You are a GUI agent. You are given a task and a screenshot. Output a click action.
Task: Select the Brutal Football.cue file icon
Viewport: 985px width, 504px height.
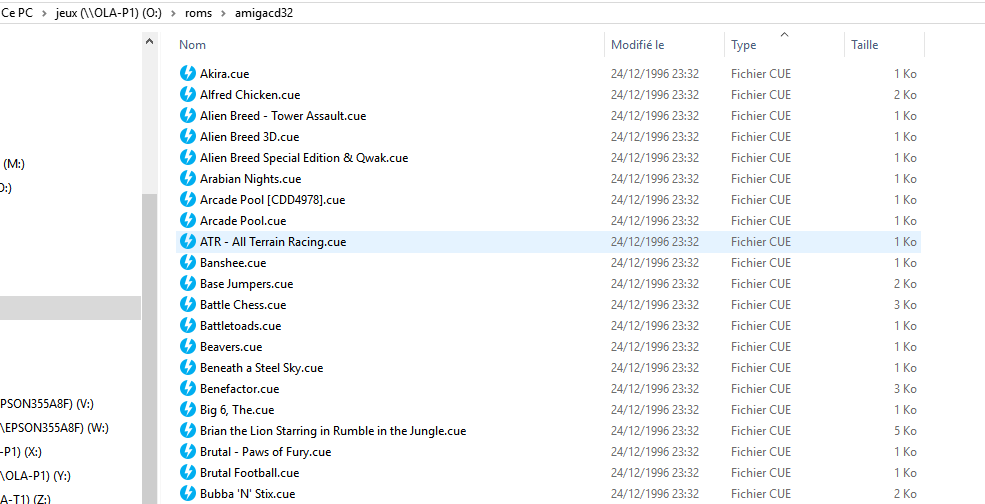coord(187,472)
